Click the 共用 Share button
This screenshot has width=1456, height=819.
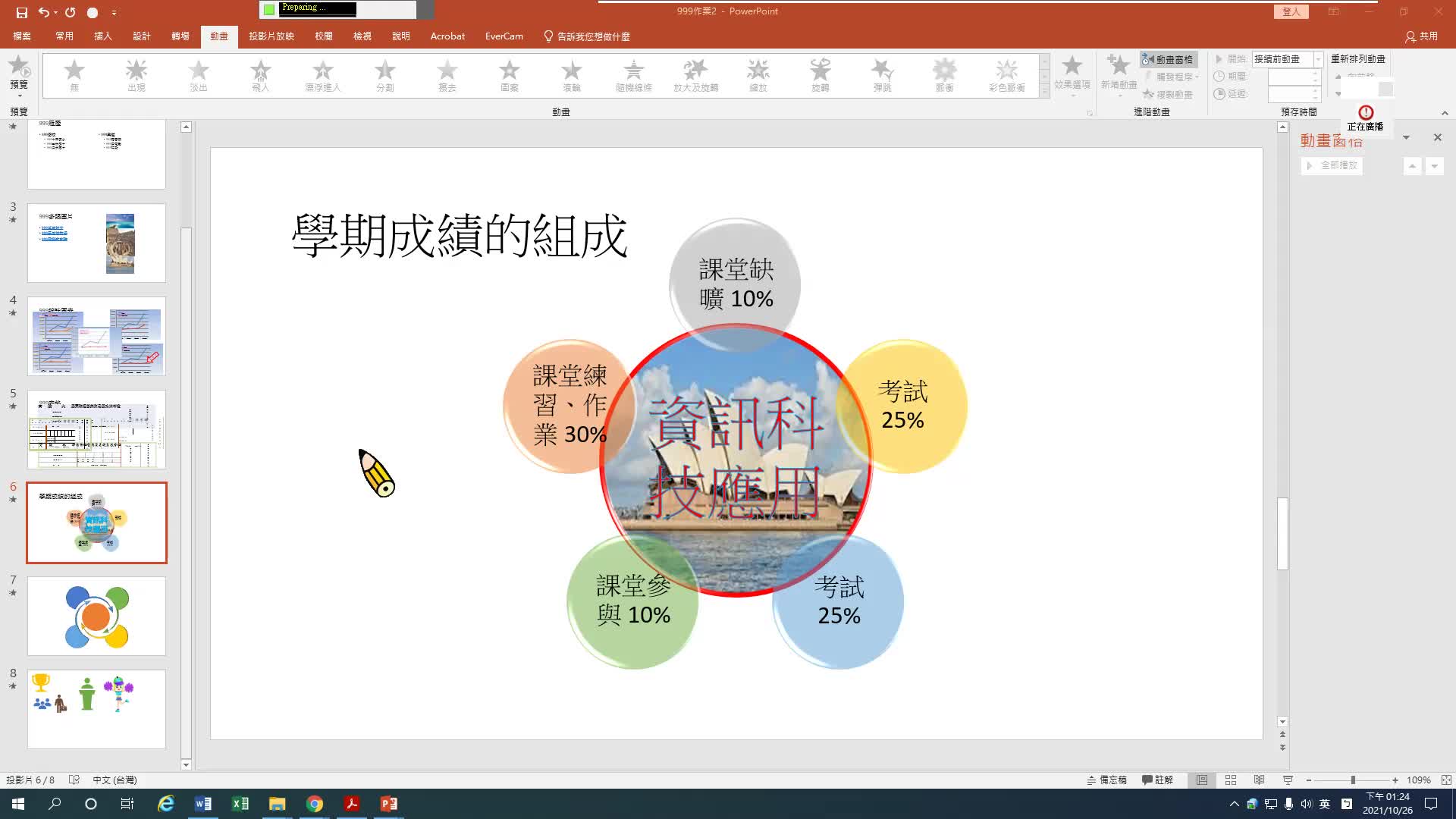pyautogui.click(x=1421, y=36)
